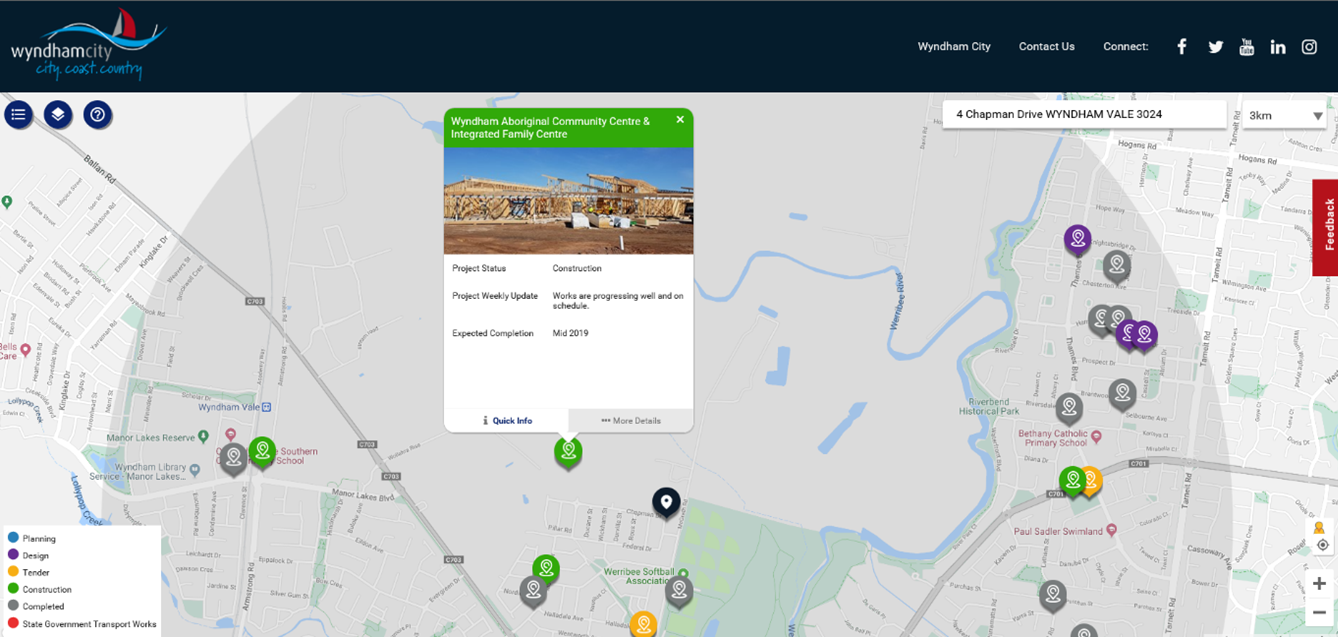Open the Wyndham City header link
This screenshot has height=637, width=1338.
click(954, 47)
